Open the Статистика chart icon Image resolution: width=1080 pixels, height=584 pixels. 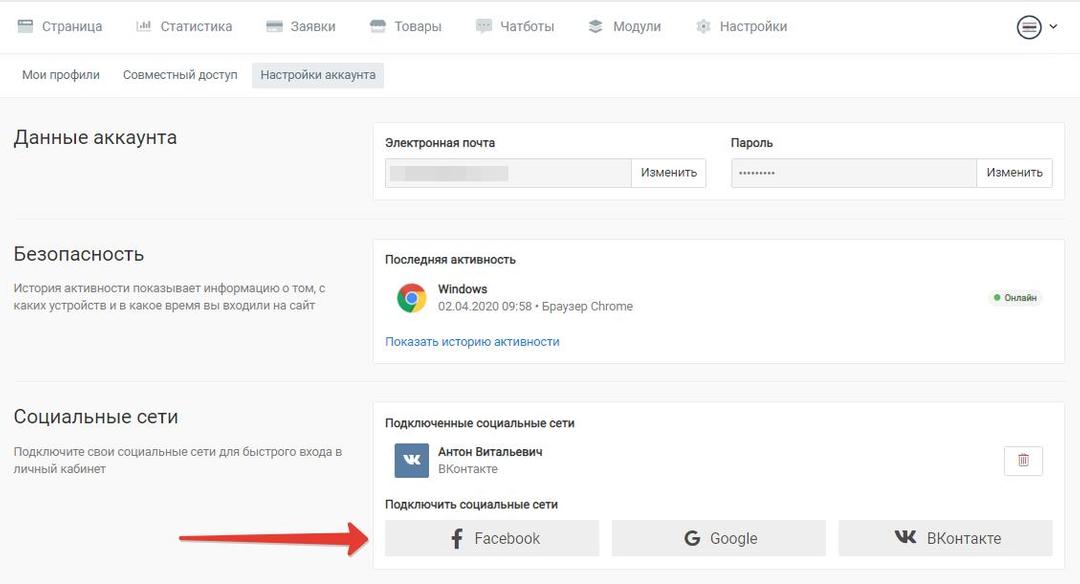point(143,26)
